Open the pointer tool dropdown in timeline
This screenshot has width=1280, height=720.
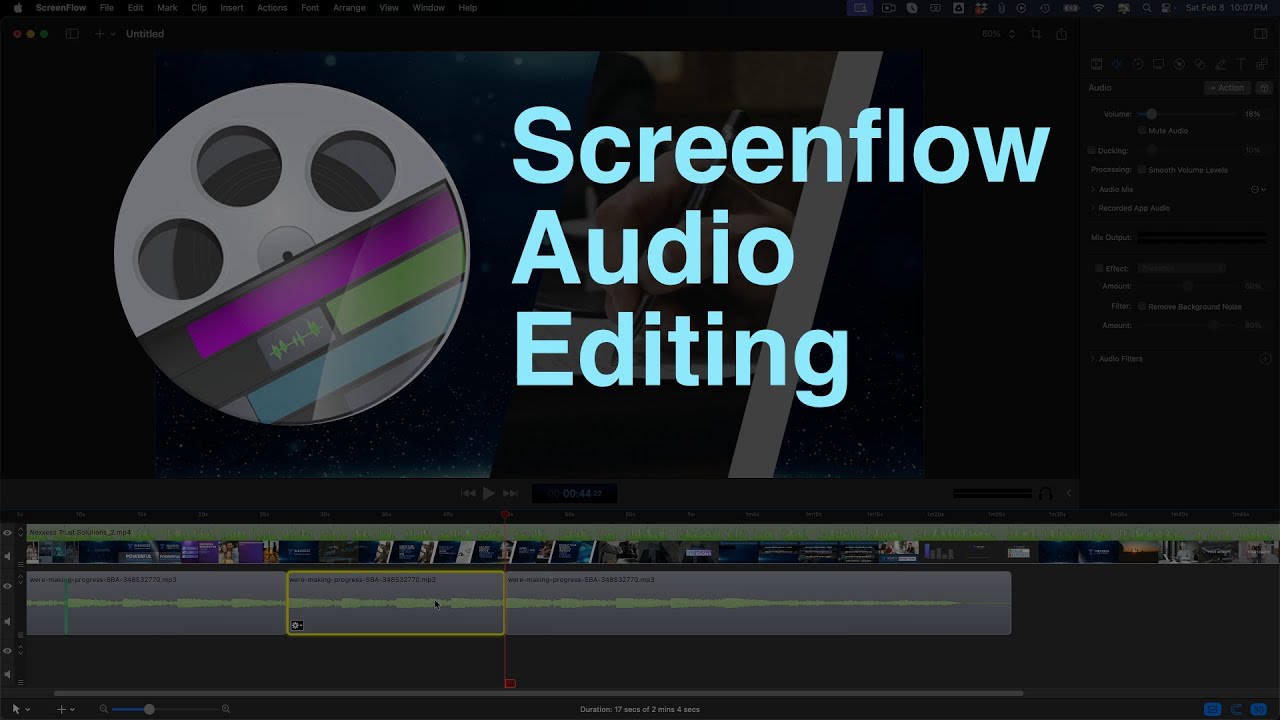(x=20, y=709)
